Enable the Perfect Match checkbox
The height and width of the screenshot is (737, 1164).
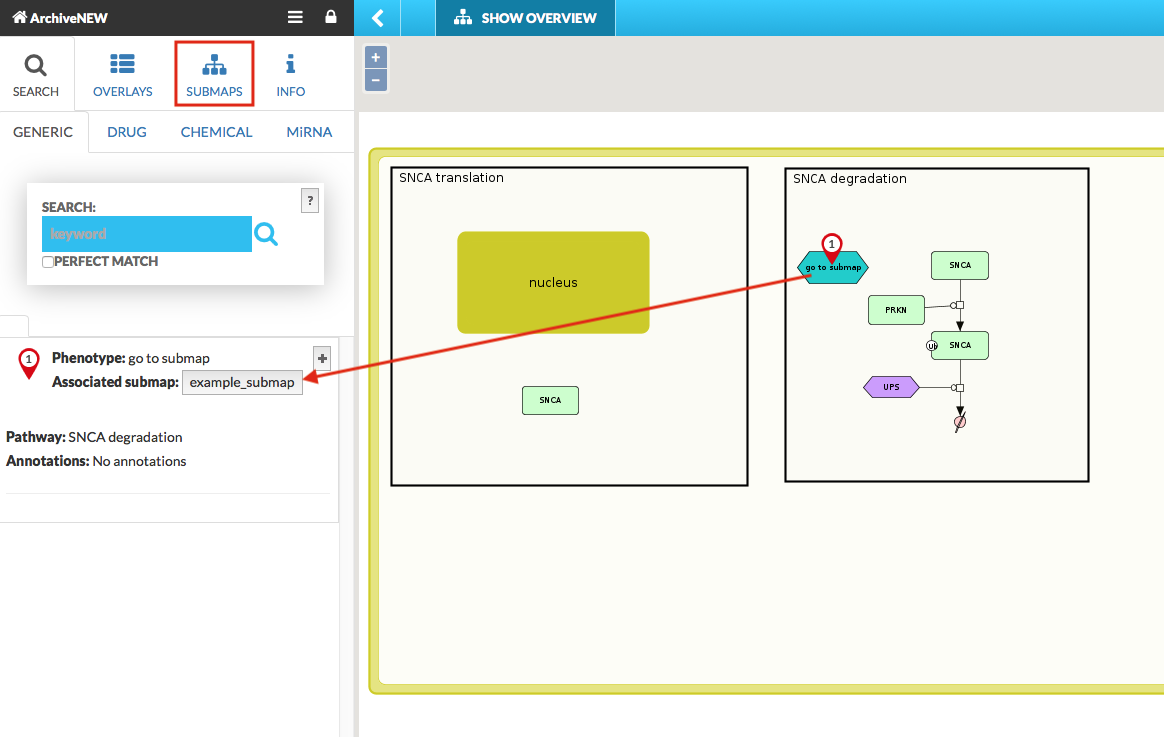point(48,262)
